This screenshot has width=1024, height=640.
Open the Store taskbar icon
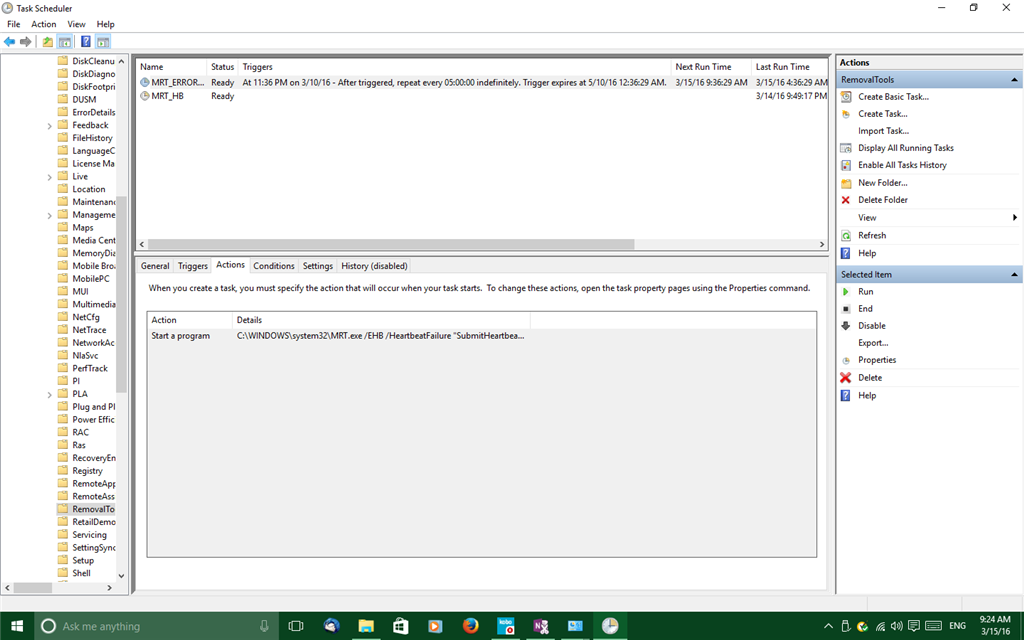click(400, 626)
